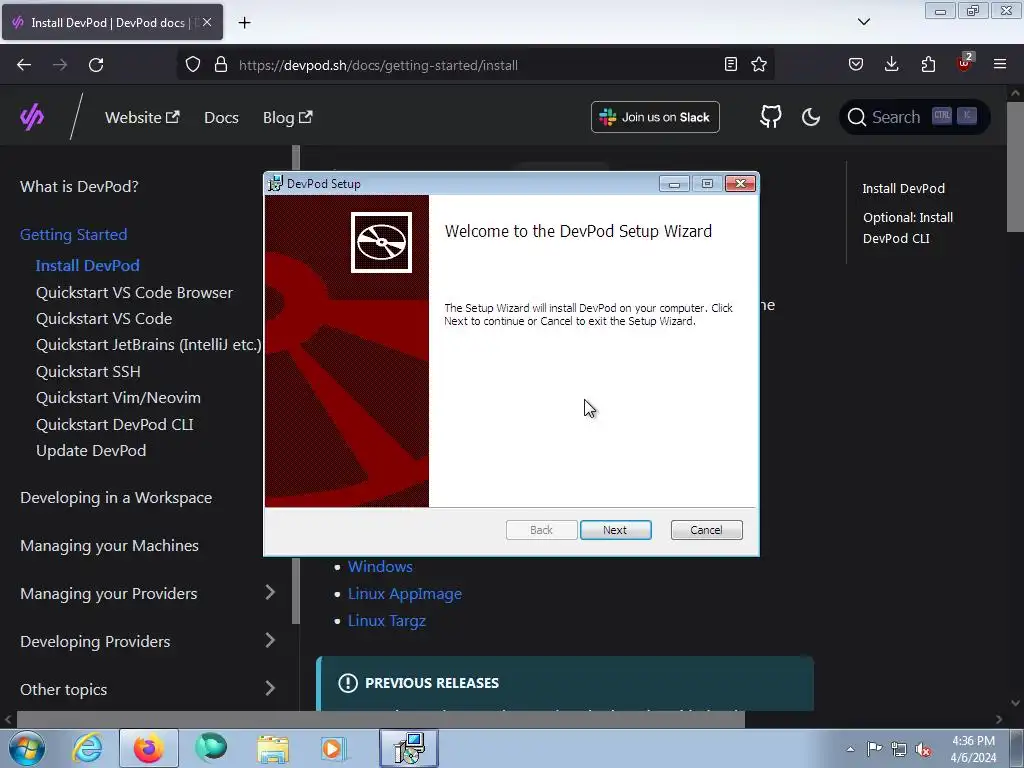Toggle reader view icon
The width and height of the screenshot is (1024, 768).
pyautogui.click(x=731, y=64)
